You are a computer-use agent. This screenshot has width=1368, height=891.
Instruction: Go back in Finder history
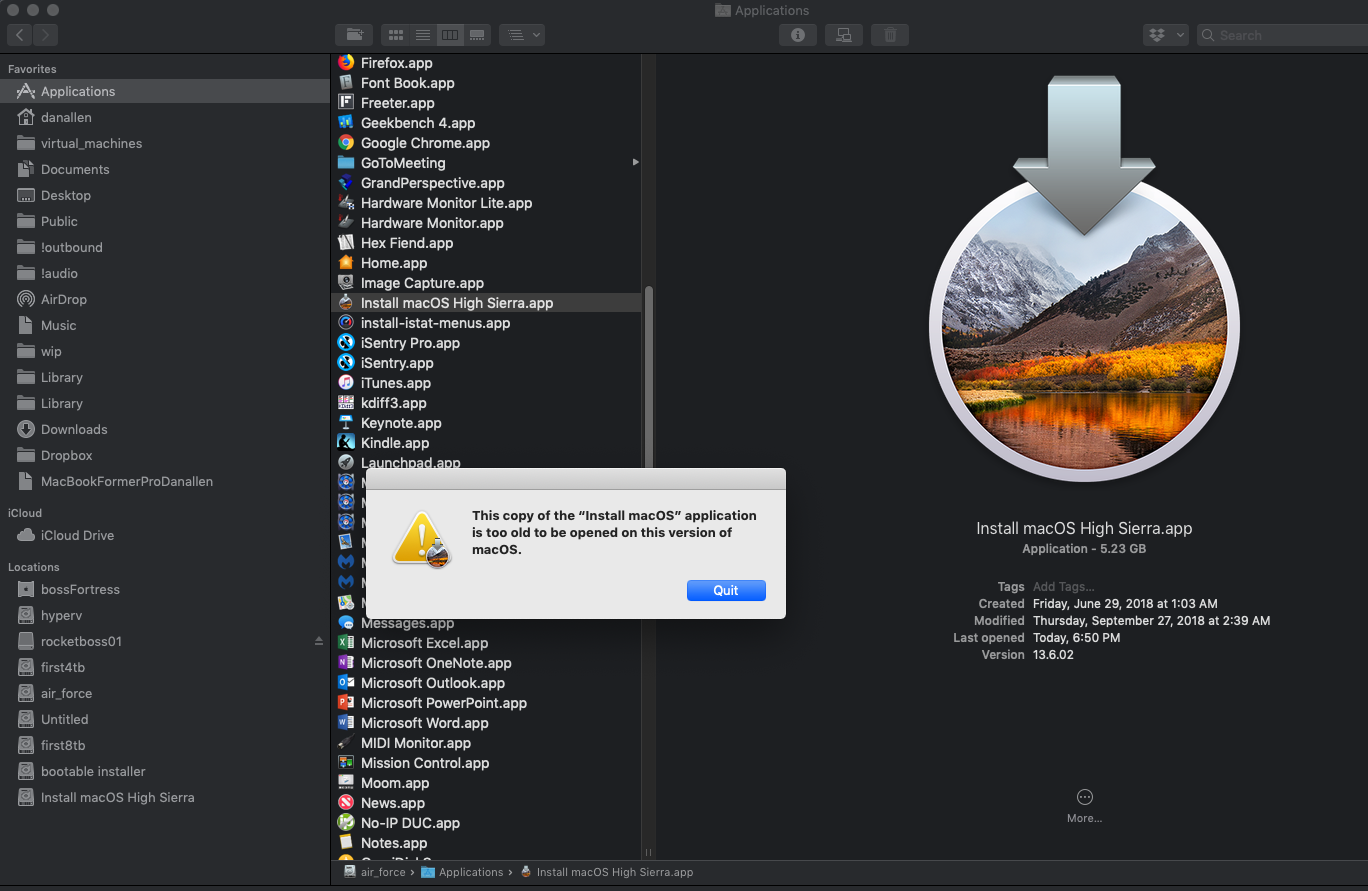[x=20, y=35]
